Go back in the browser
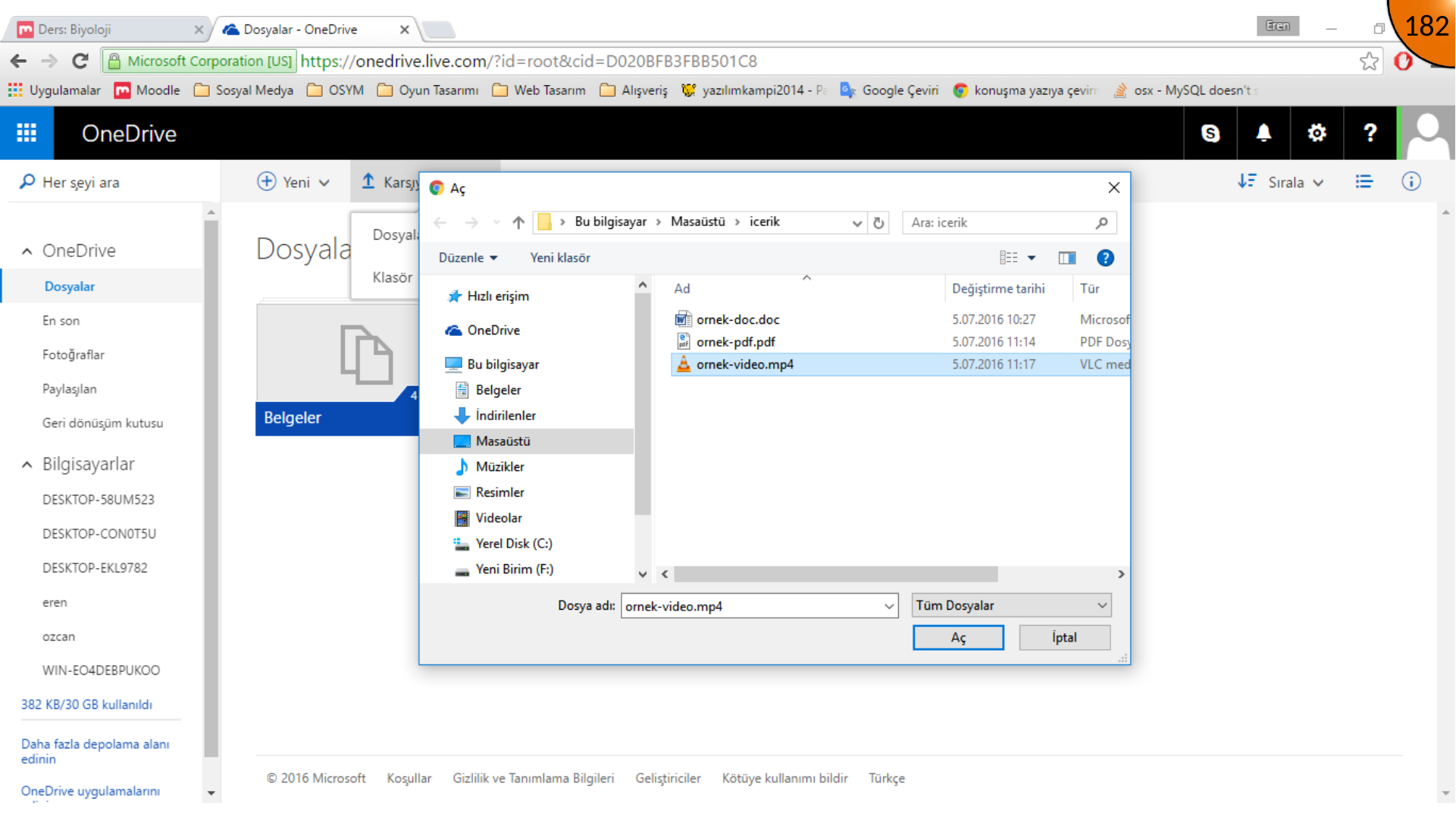The width and height of the screenshot is (1456, 819). [19, 61]
